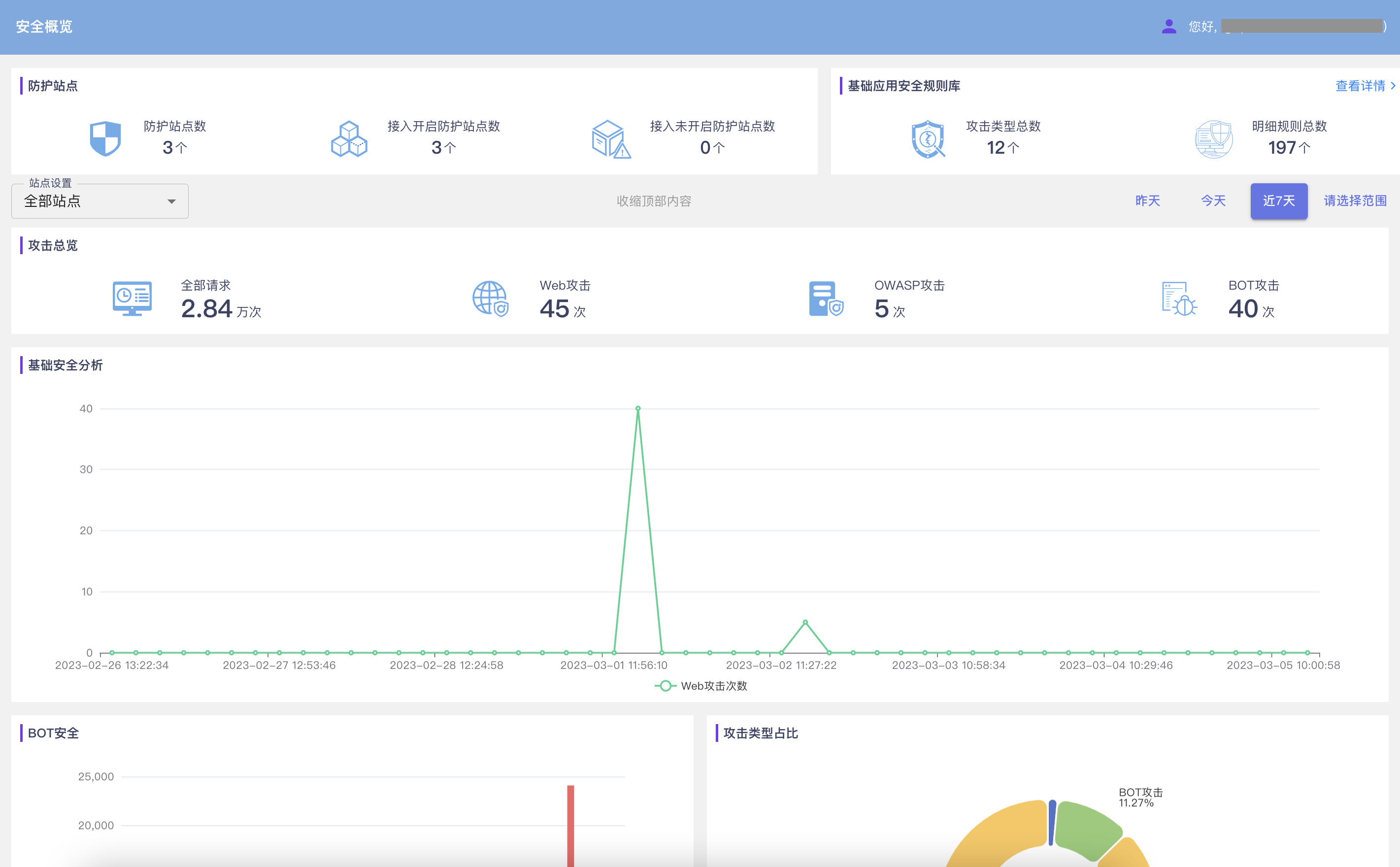1400x867 pixels.
Task: Click the 2023-03-05 10:00:58 axis label
Action: click(1283, 665)
